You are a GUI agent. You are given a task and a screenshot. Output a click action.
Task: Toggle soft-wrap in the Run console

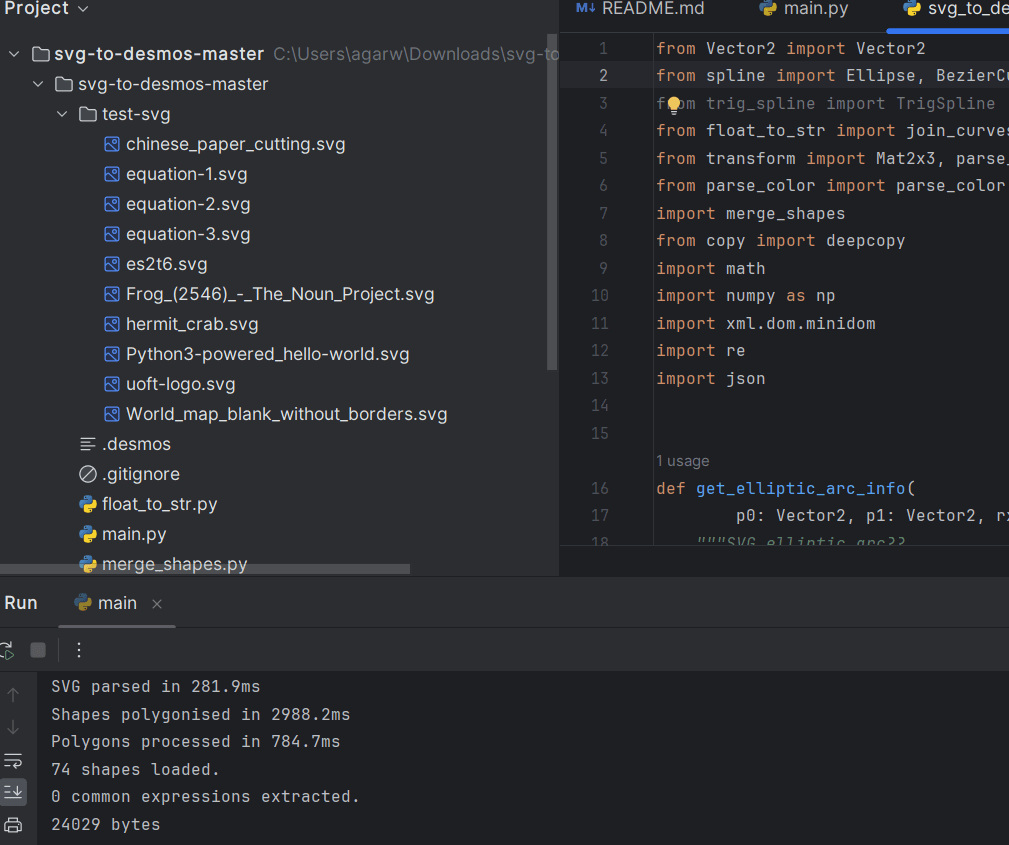click(13, 760)
